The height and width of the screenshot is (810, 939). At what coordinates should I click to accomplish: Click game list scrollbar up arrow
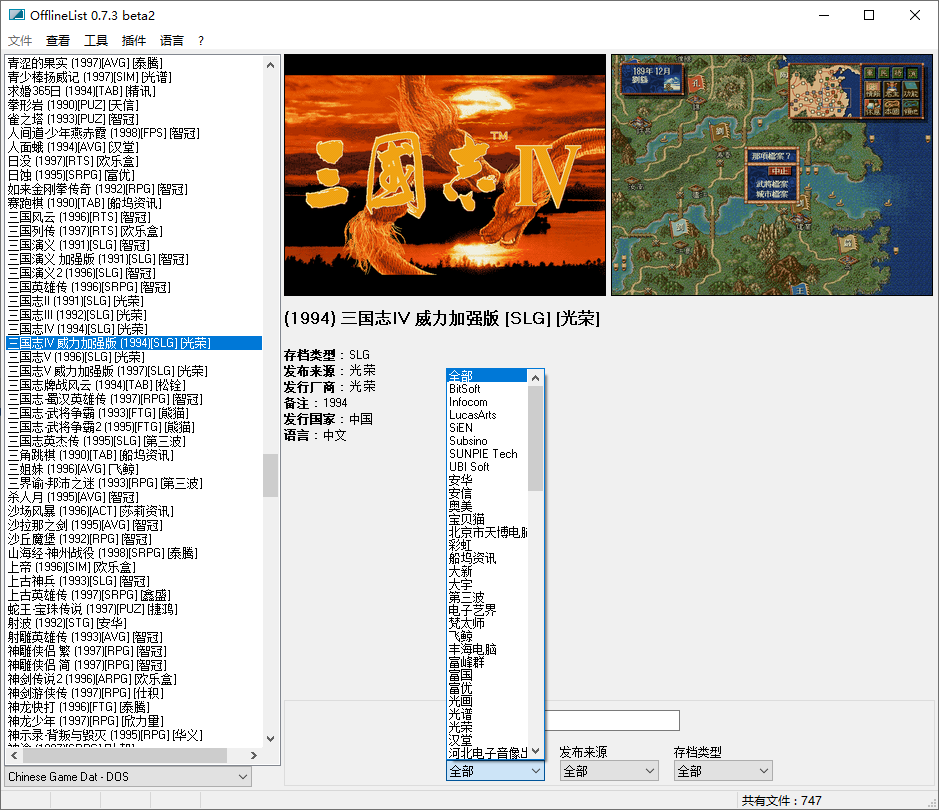tap(270, 65)
